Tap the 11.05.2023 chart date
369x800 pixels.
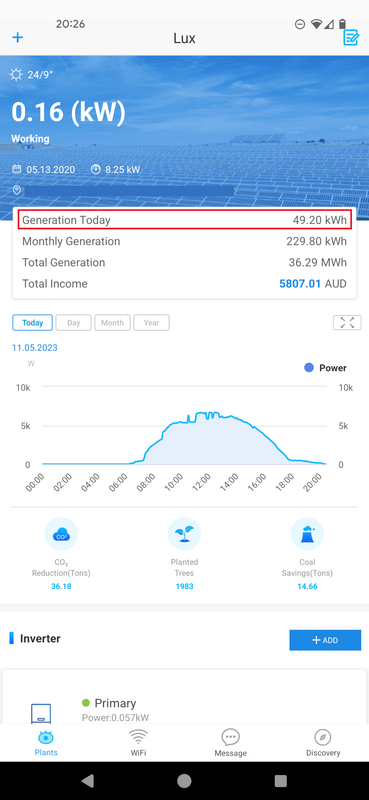tap(35, 348)
